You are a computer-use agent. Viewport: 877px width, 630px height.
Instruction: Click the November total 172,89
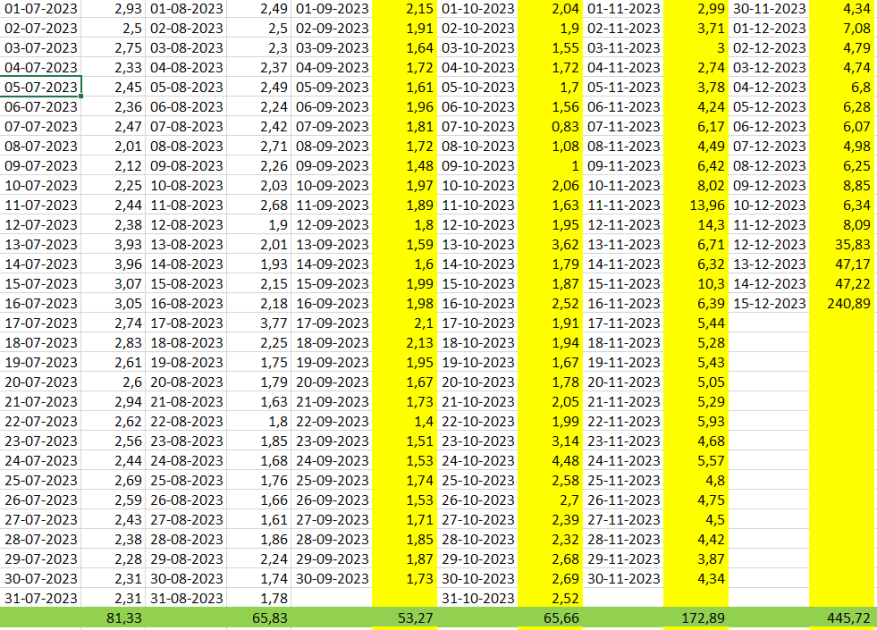point(703,618)
